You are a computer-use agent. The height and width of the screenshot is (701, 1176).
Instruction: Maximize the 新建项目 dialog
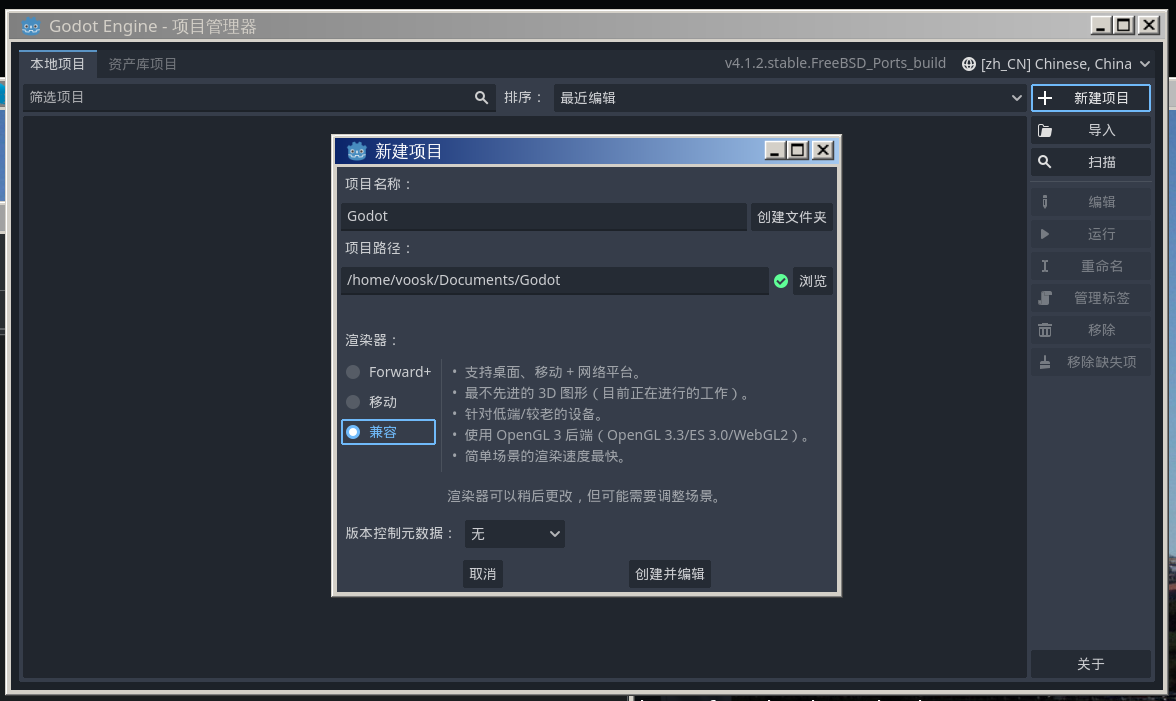click(x=798, y=150)
